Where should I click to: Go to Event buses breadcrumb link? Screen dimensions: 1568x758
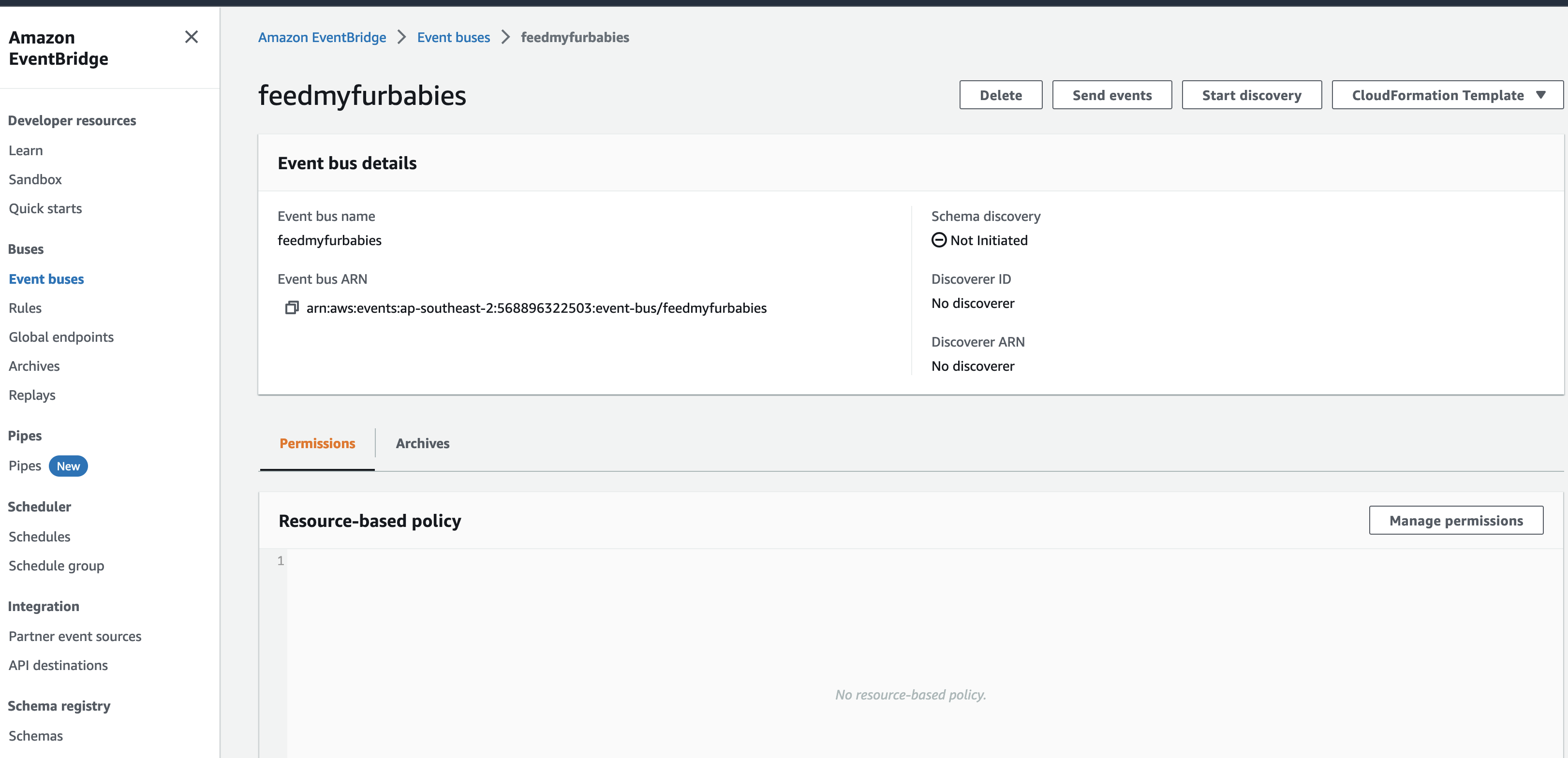[454, 37]
